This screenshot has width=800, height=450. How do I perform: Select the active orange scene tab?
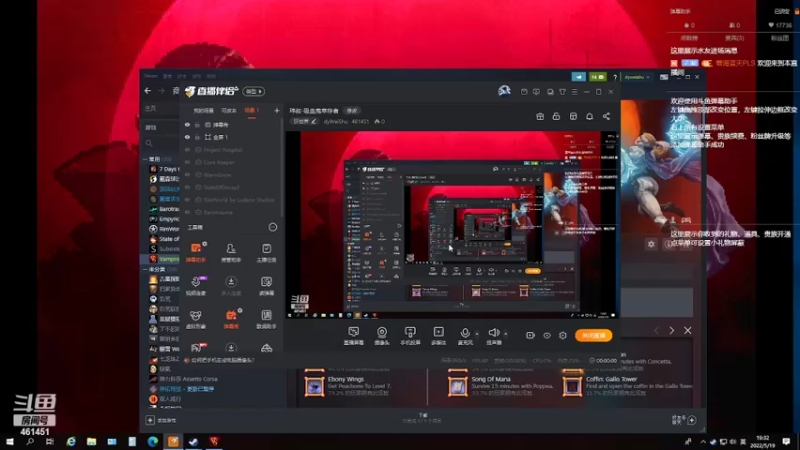coord(252,110)
